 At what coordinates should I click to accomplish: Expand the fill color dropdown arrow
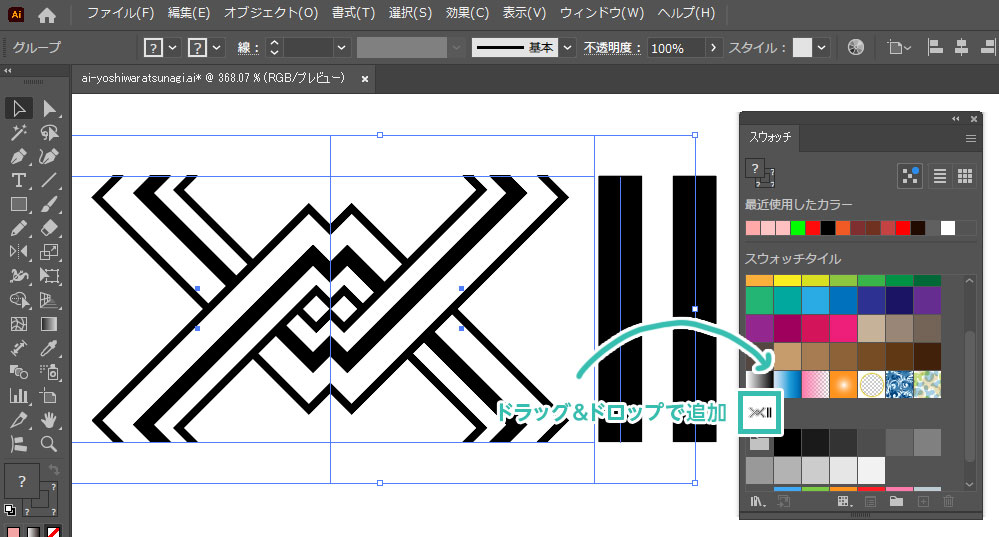click(x=173, y=48)
